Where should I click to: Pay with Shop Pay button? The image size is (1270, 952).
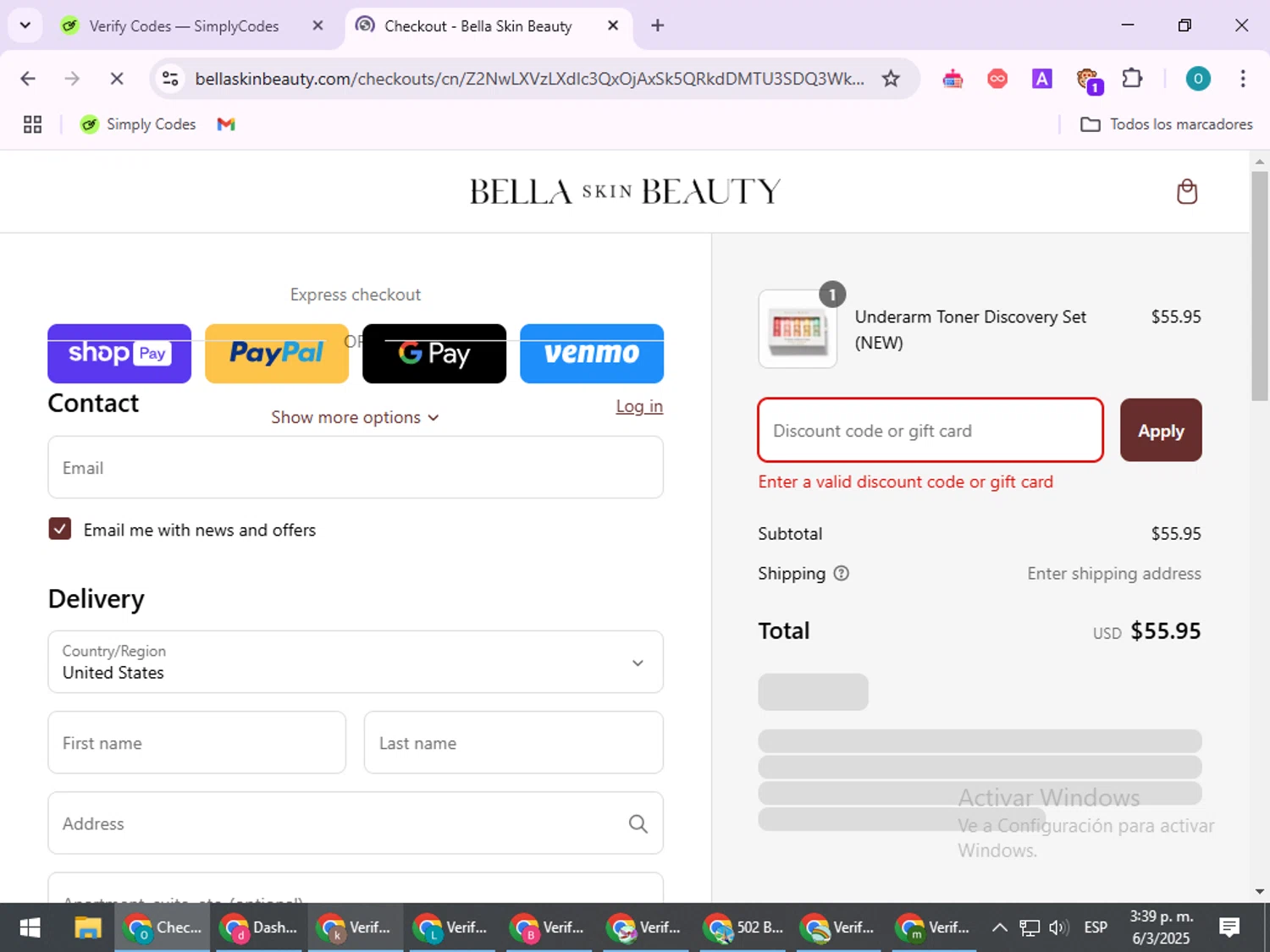pyautogui.click(x=119, y=354)
